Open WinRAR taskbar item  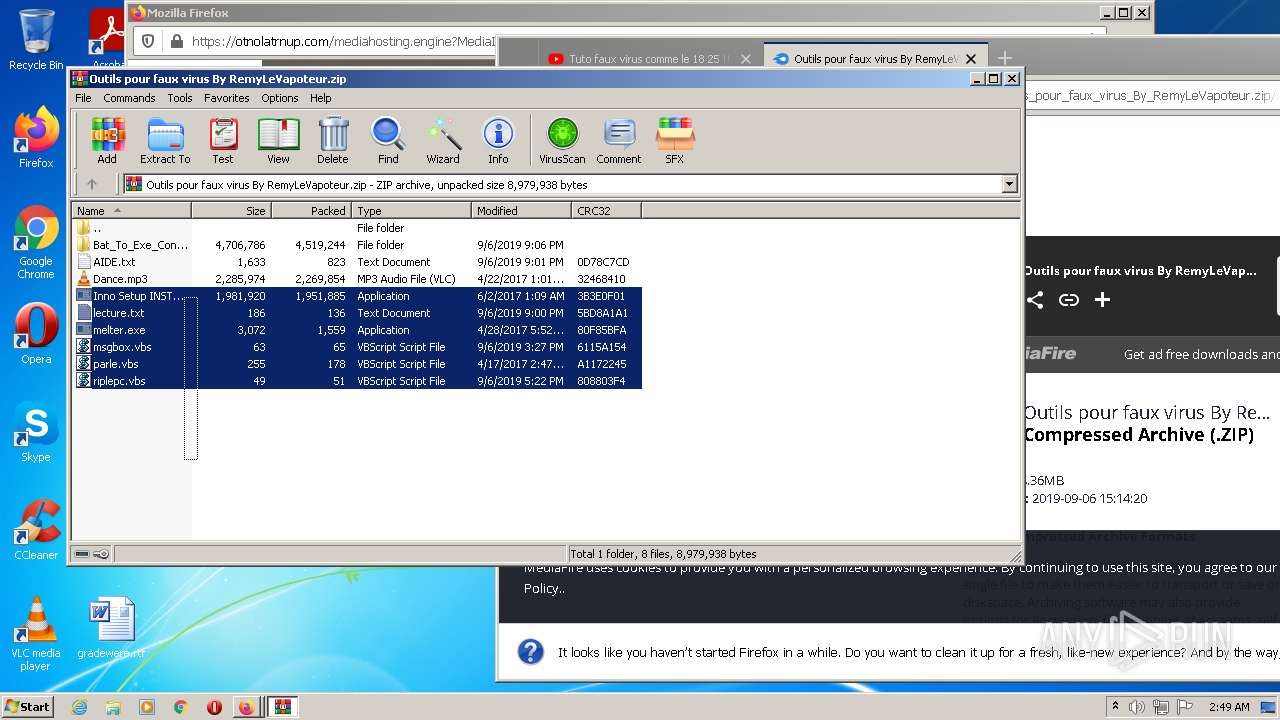(282, 707)
